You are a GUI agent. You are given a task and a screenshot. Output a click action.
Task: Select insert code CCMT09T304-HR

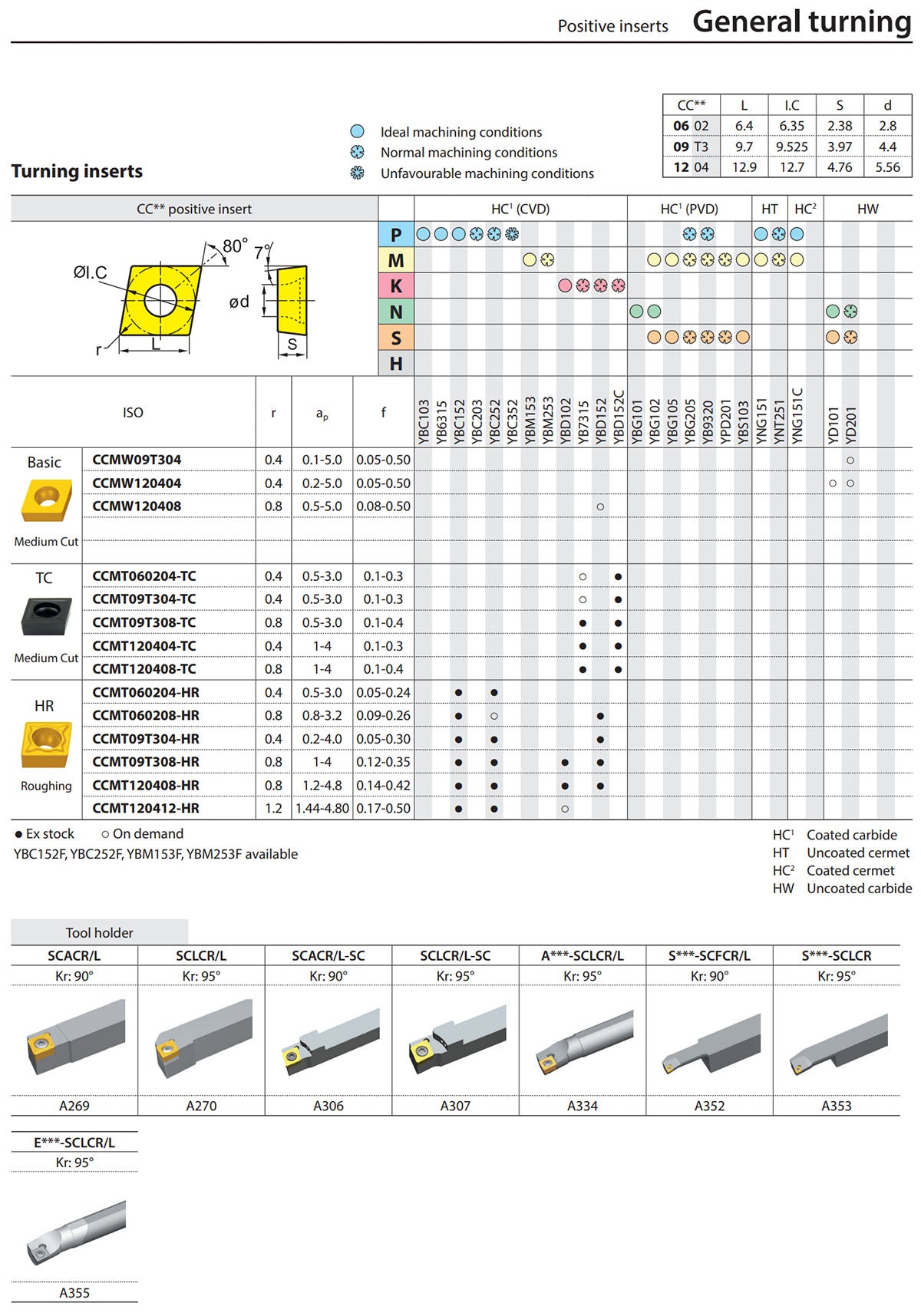coord(146,739)
